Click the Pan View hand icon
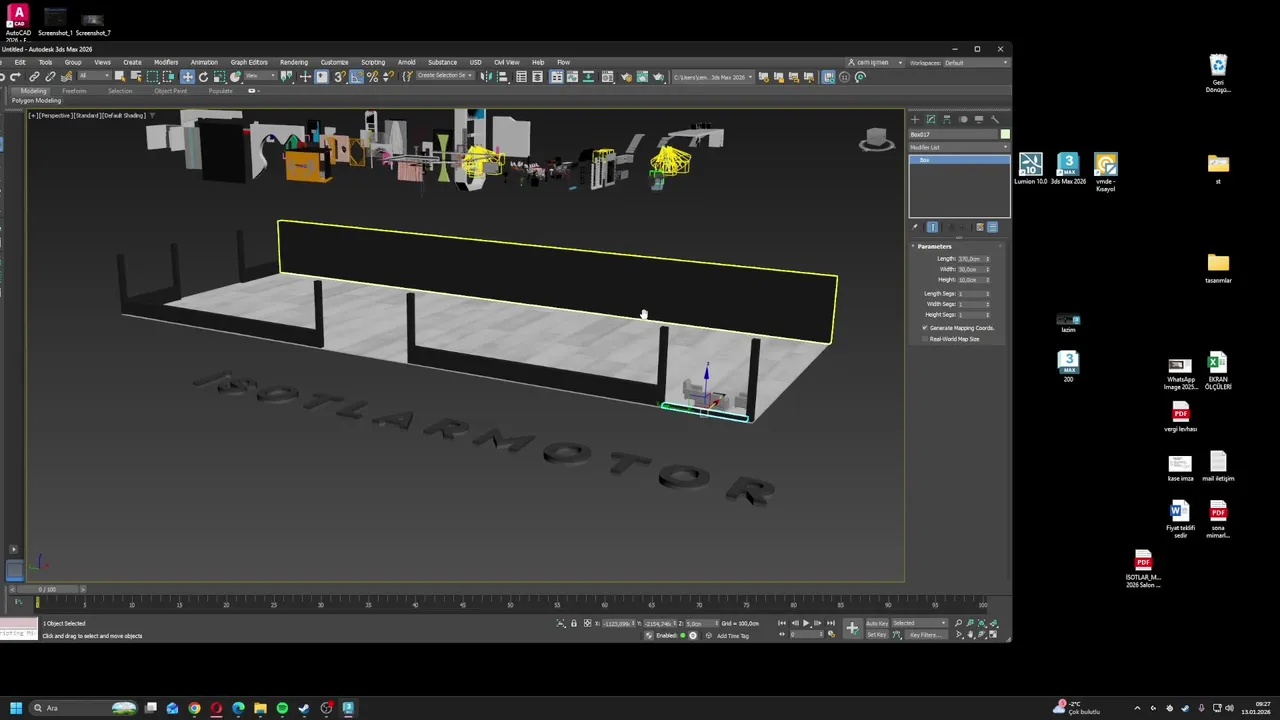Image resolution: width=1280 pixels, height=720 pixels. 970,635
